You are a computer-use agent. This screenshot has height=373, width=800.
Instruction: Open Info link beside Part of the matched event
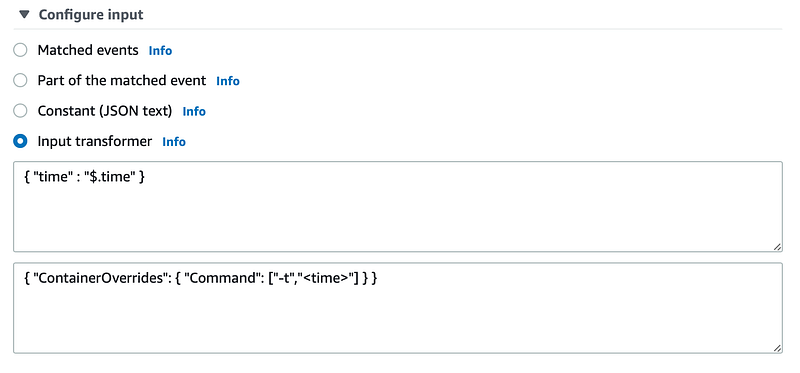[x=228, y=81]
